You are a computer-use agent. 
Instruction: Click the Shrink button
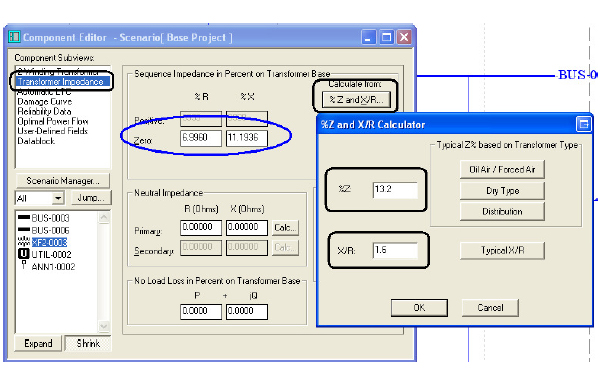(88, 343)
